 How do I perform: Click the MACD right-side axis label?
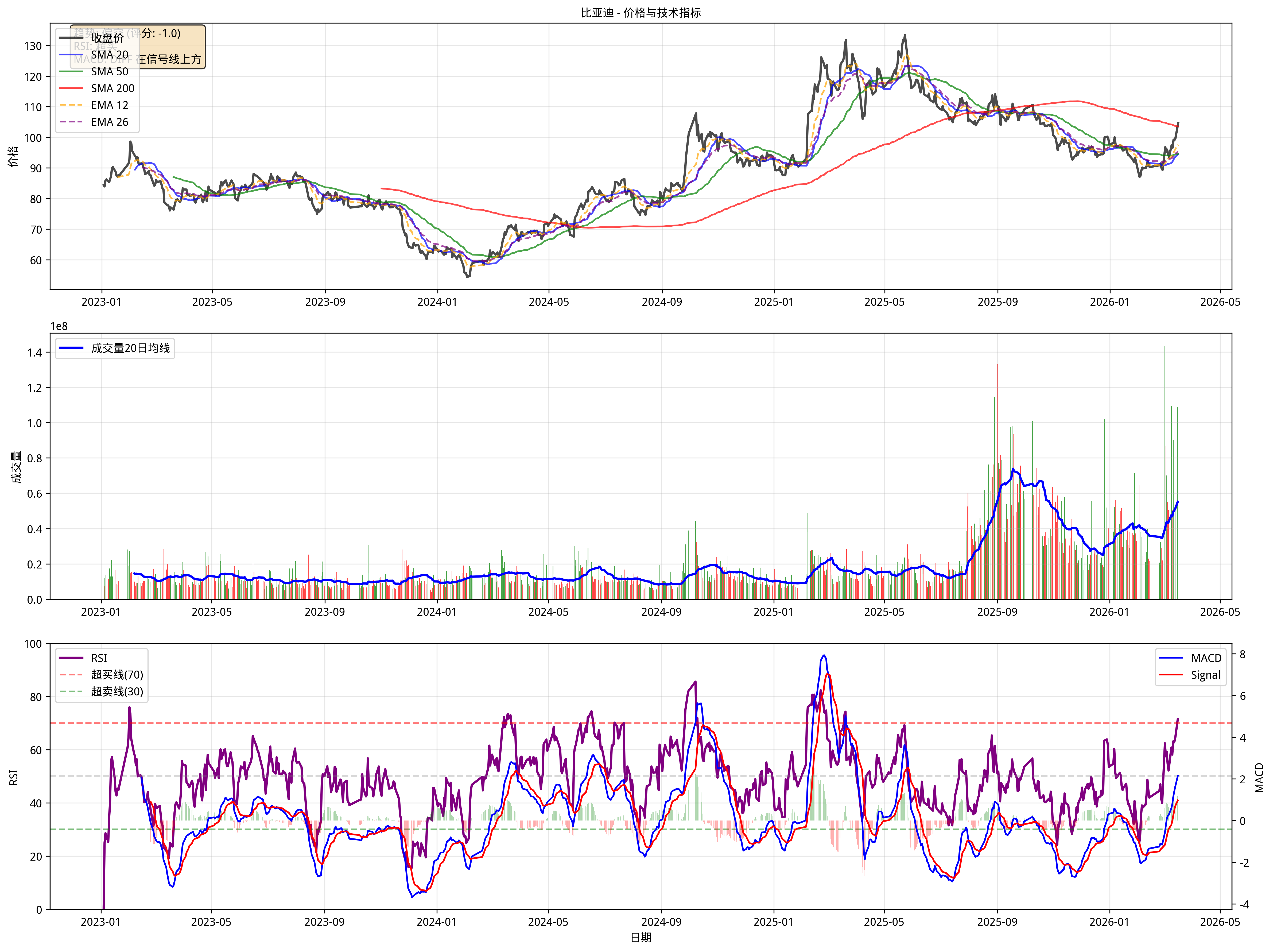(x=1259, y=777)
